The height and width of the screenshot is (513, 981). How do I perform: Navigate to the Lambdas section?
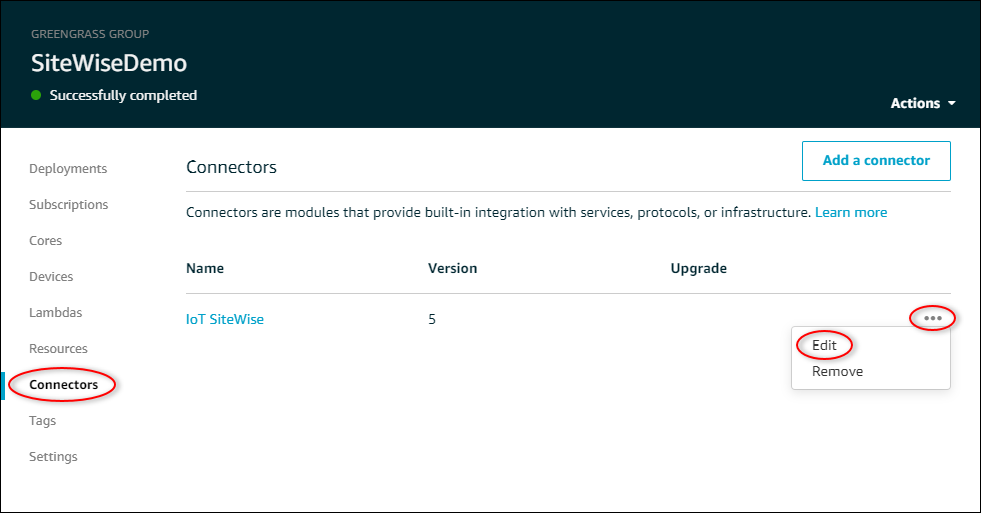click(x=55, y=313)
